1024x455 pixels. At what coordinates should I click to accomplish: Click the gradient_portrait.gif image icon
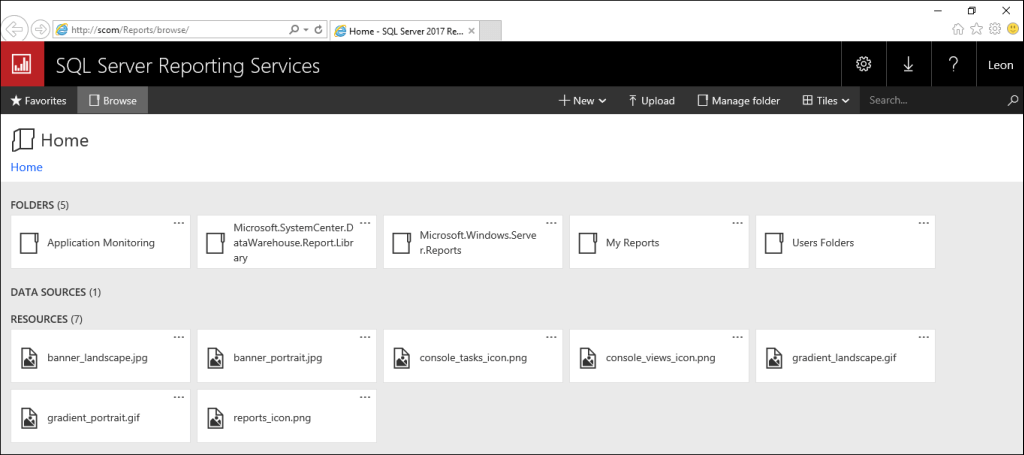[x=29, y=418]
